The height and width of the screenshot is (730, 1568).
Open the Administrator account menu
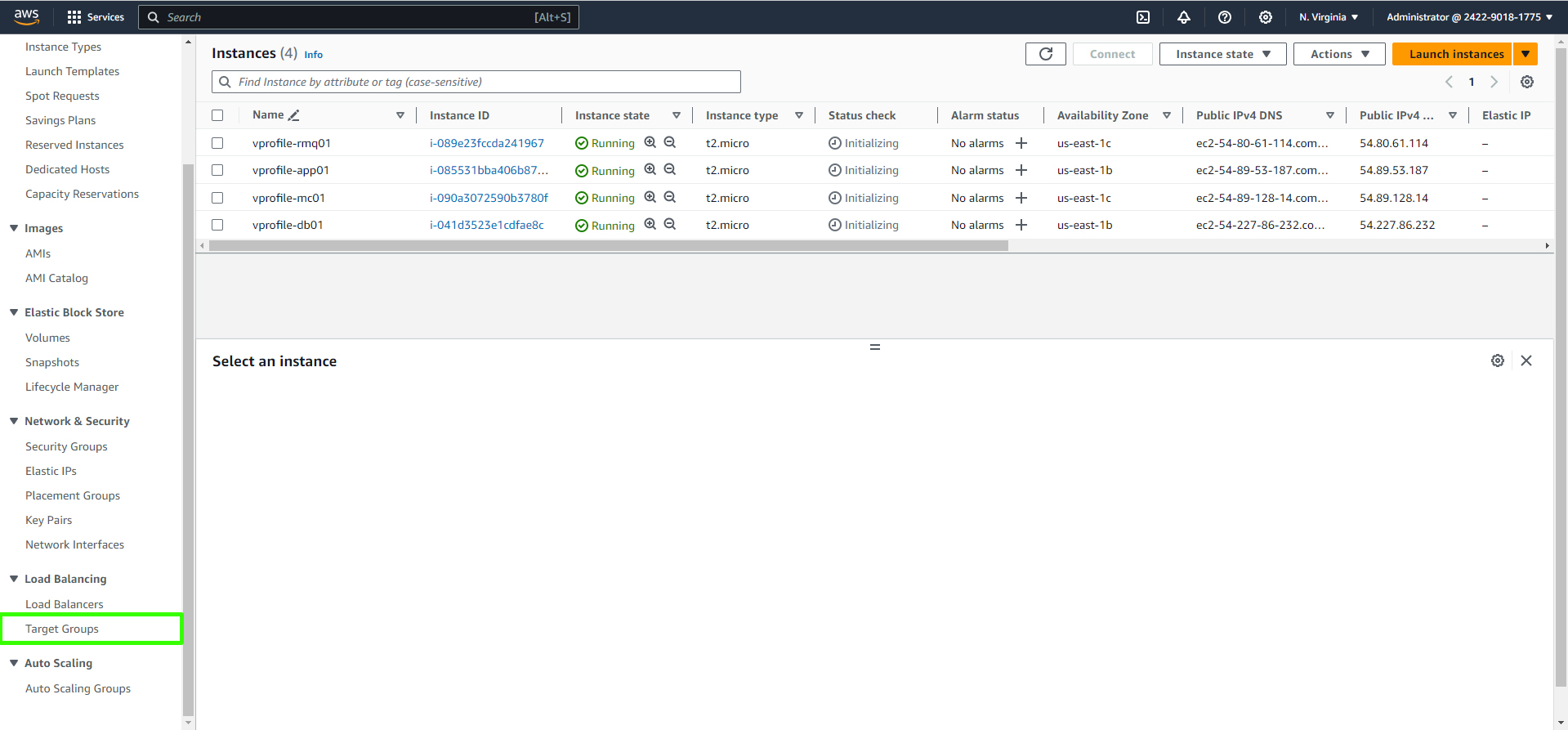click(1469, 17)
